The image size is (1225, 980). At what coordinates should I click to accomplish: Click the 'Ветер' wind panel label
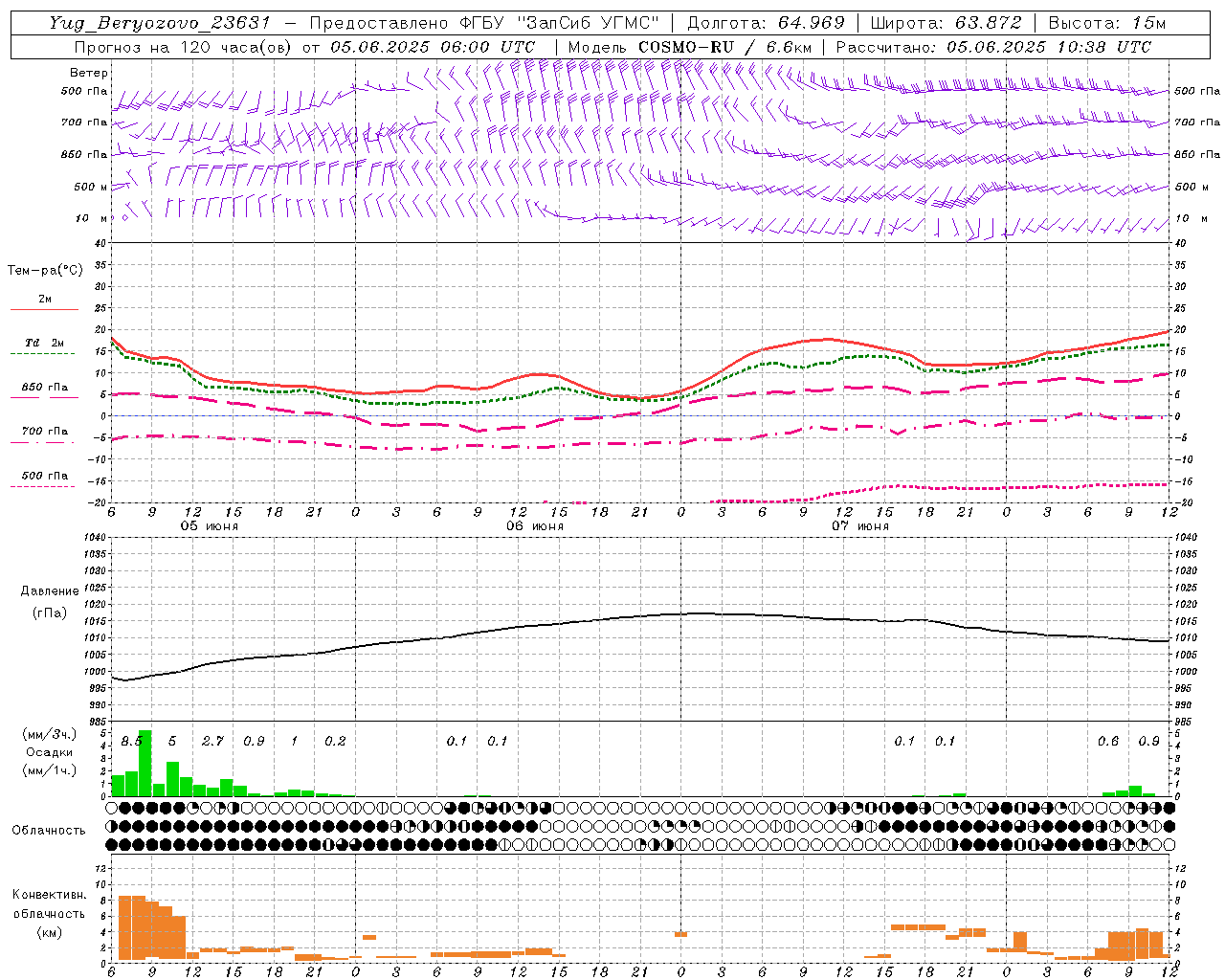point(89,73)
